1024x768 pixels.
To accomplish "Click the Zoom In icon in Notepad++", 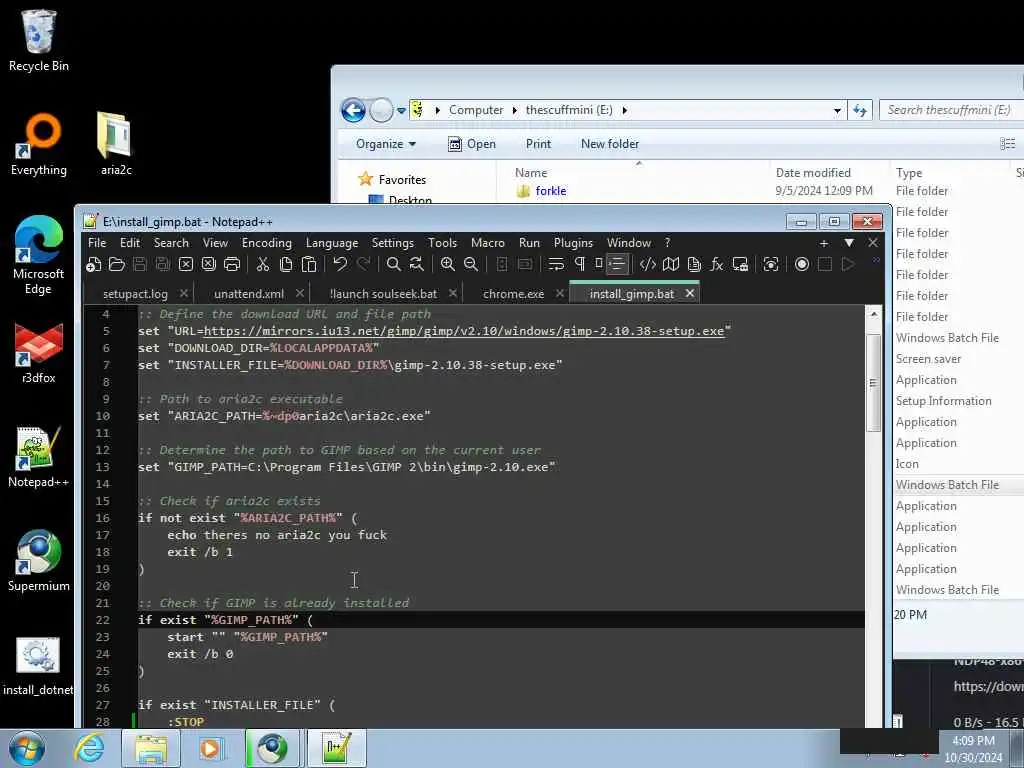I will 447,264.
